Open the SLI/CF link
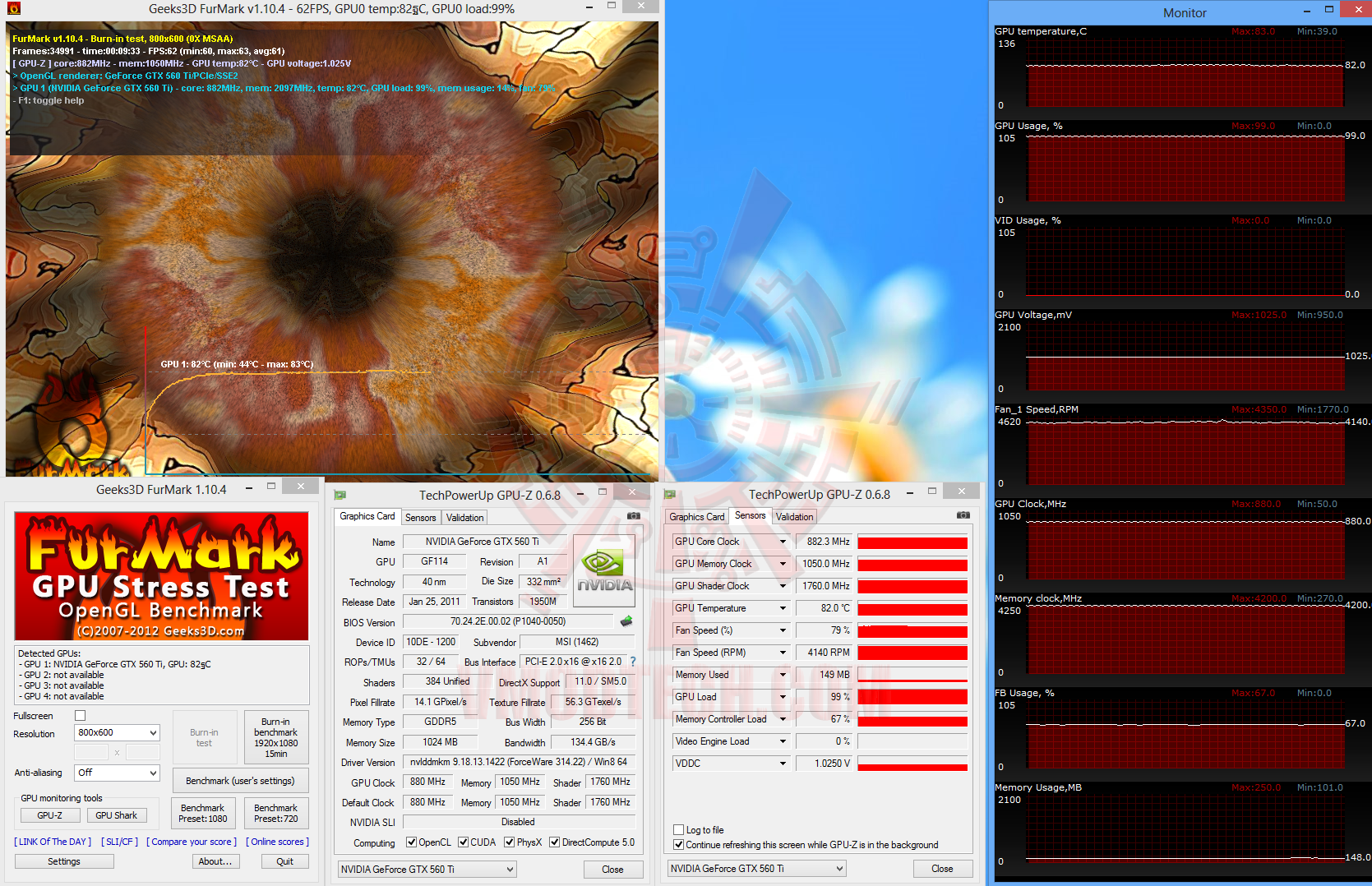Image resolution: width=1372 pixels, height=886 pixels. click(x=119, y=842)
